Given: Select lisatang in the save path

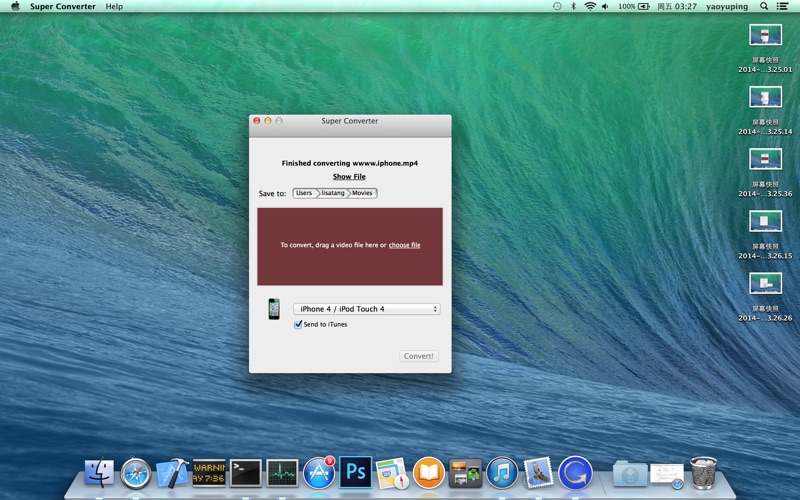Looking at the screenshot, I should [x=333, y=193].
